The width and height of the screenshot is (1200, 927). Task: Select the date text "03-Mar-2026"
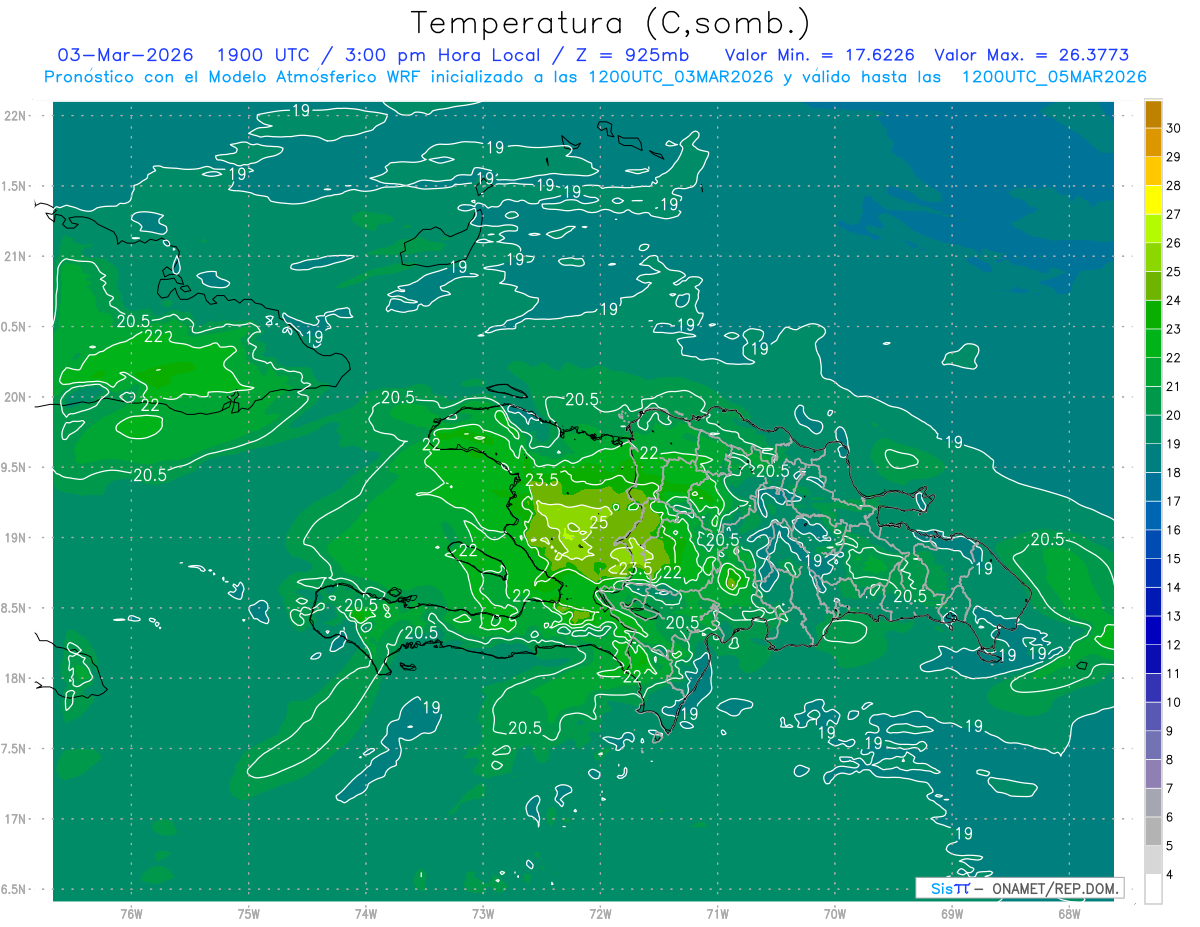[125, 55]
